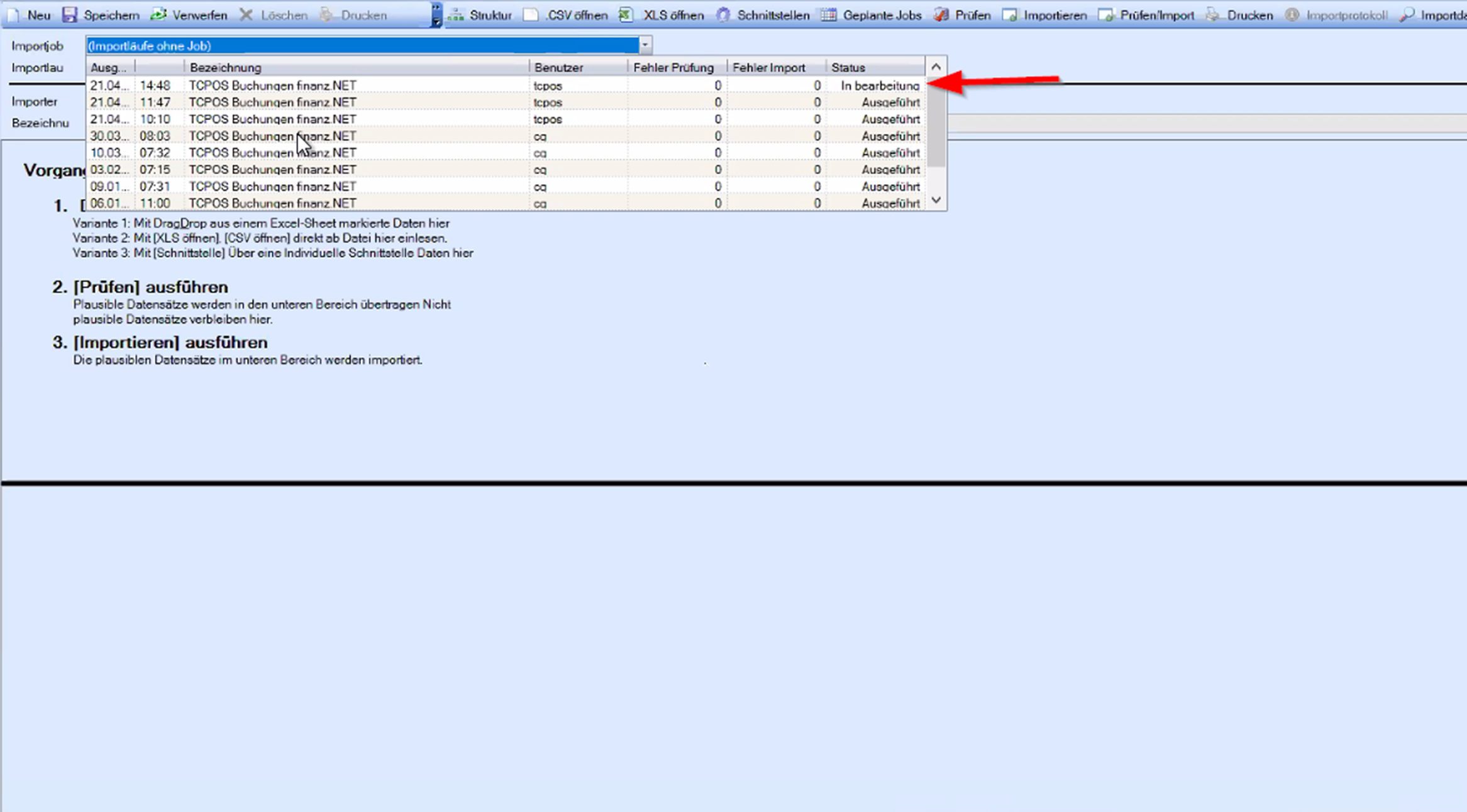Expand the toolbar overflow chevron
1467x812 pixels.
point(436,15)
